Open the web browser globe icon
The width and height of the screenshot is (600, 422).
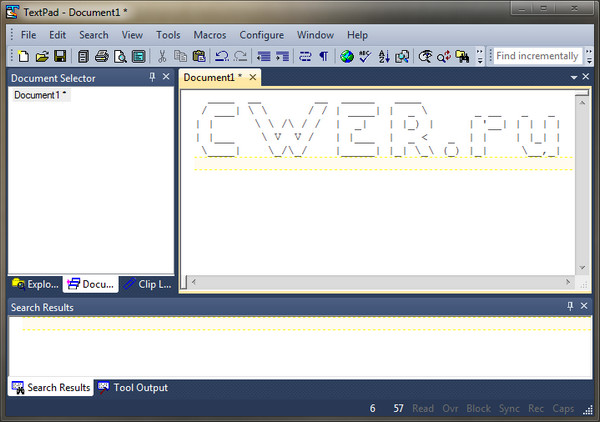coord(347,56)
